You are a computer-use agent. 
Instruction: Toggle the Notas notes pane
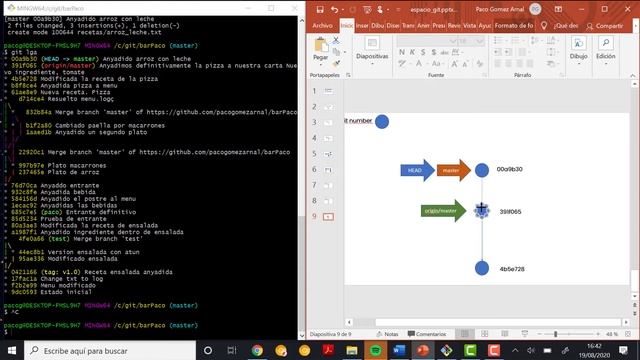[x=387, y=334]
